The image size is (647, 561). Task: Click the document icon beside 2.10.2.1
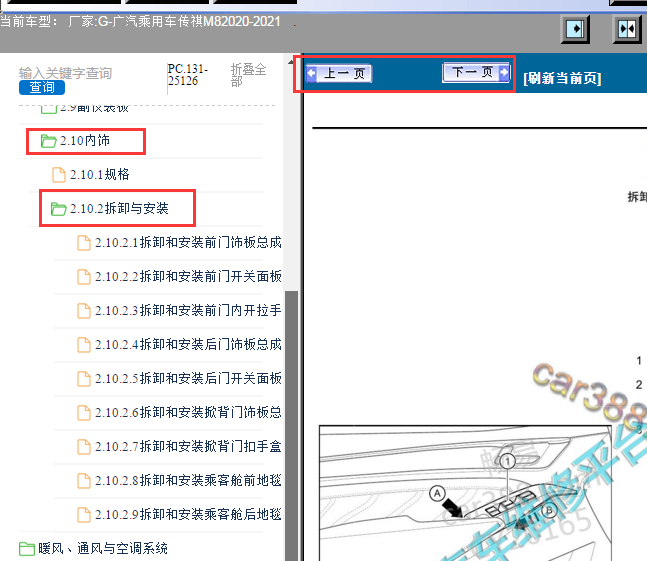pos(84,243)
